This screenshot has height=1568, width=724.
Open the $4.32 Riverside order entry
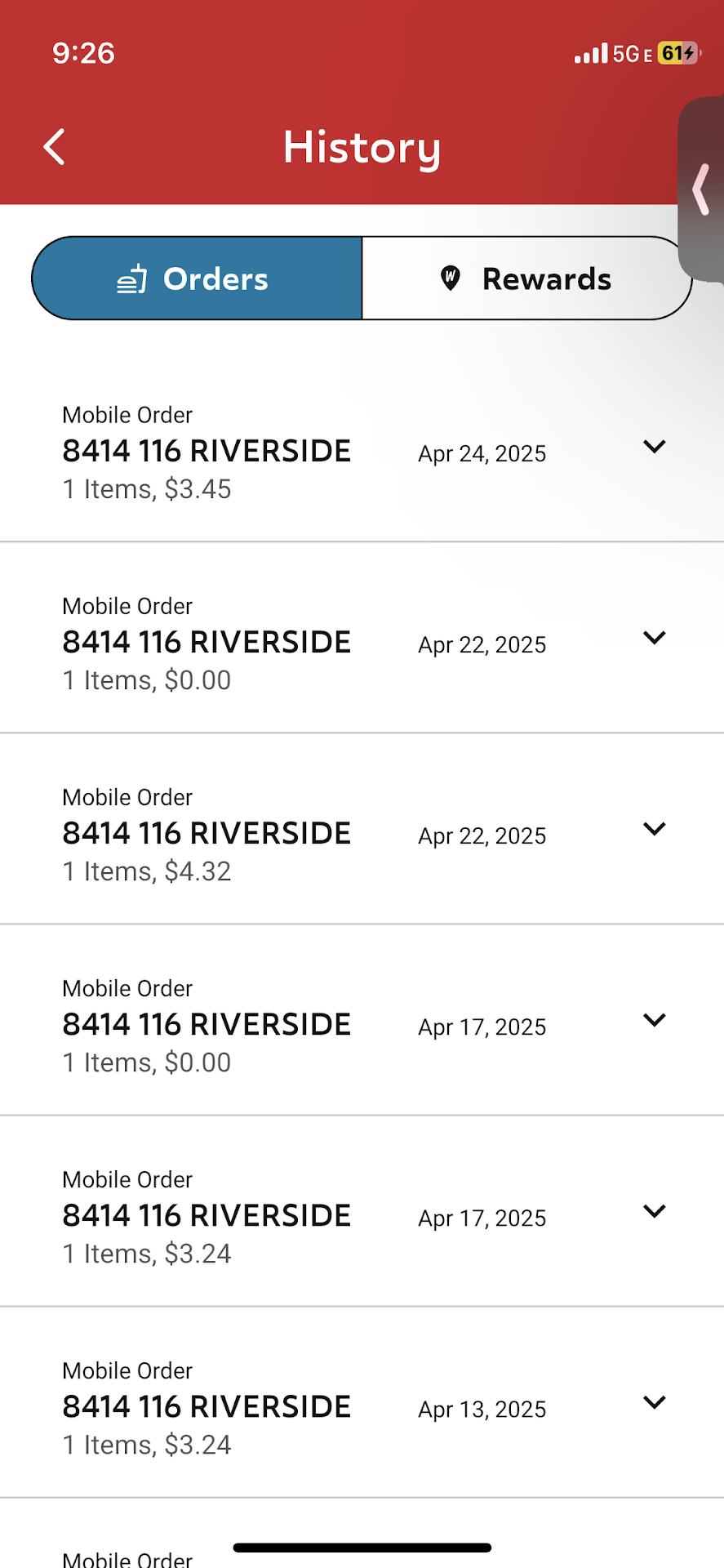(207, 834)
